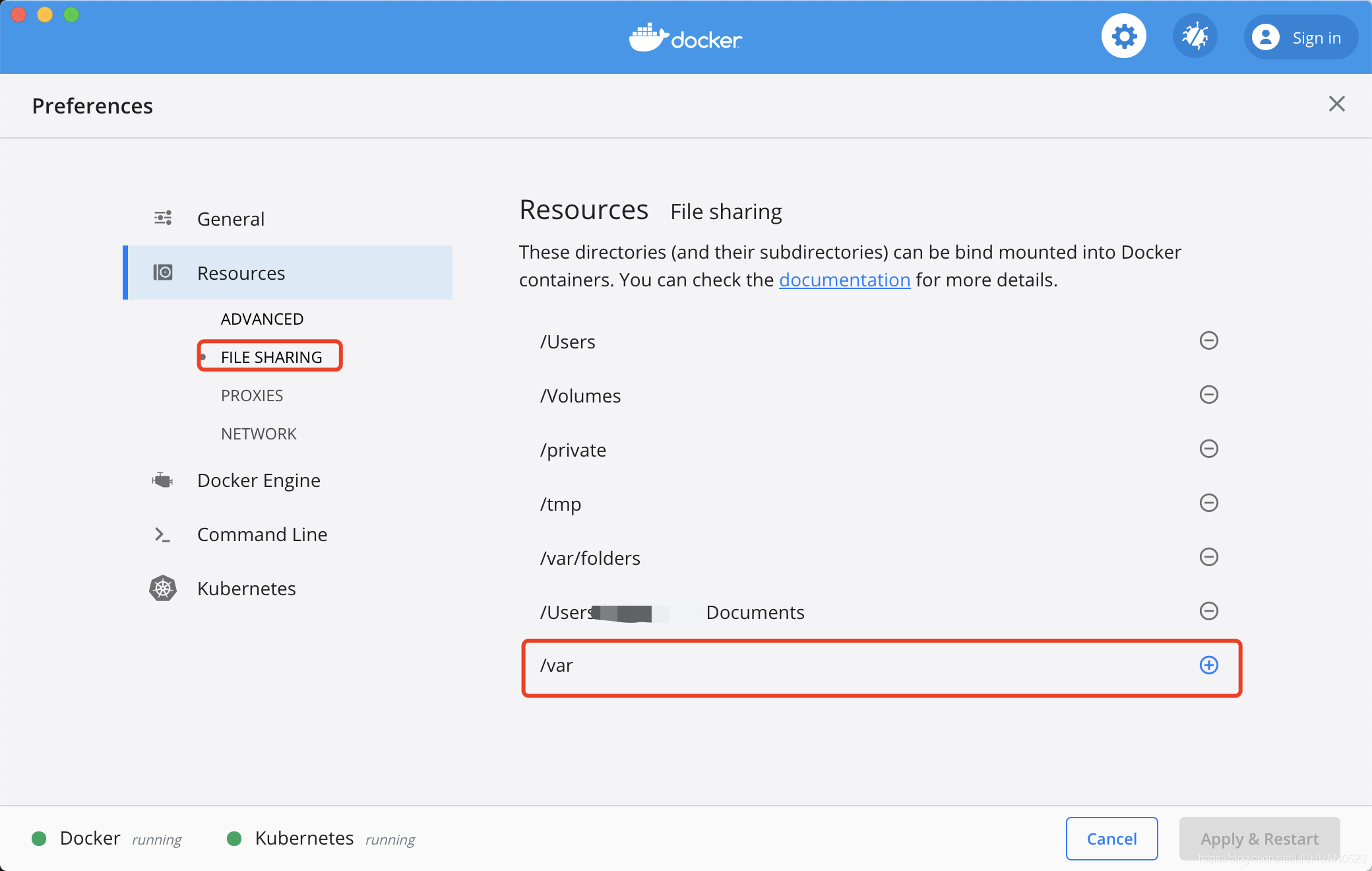Select the /Volumes directory entry

click(x=580, y=396)
